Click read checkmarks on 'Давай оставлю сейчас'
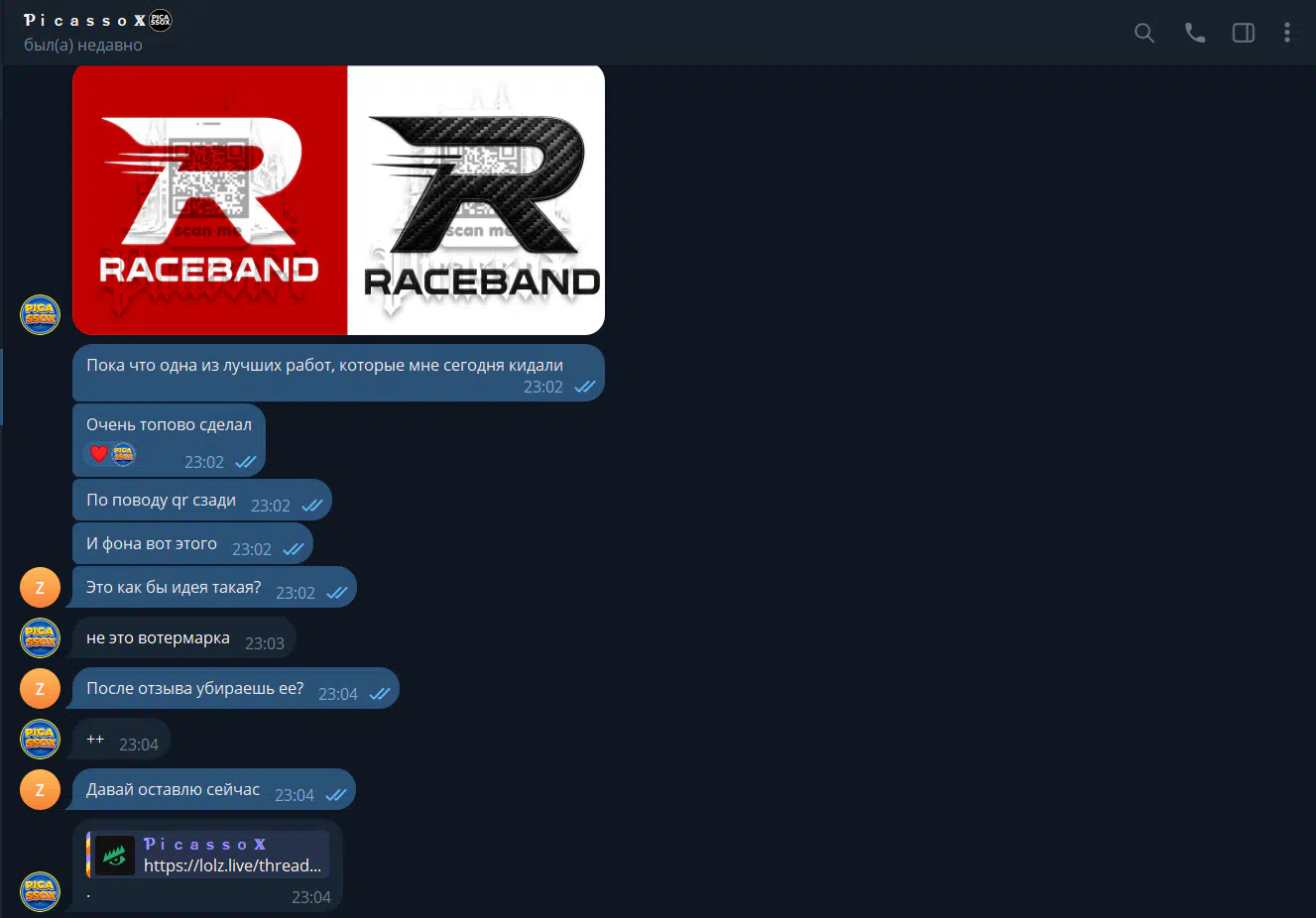The image size is (1316, 918). click(x=336, y=795)
